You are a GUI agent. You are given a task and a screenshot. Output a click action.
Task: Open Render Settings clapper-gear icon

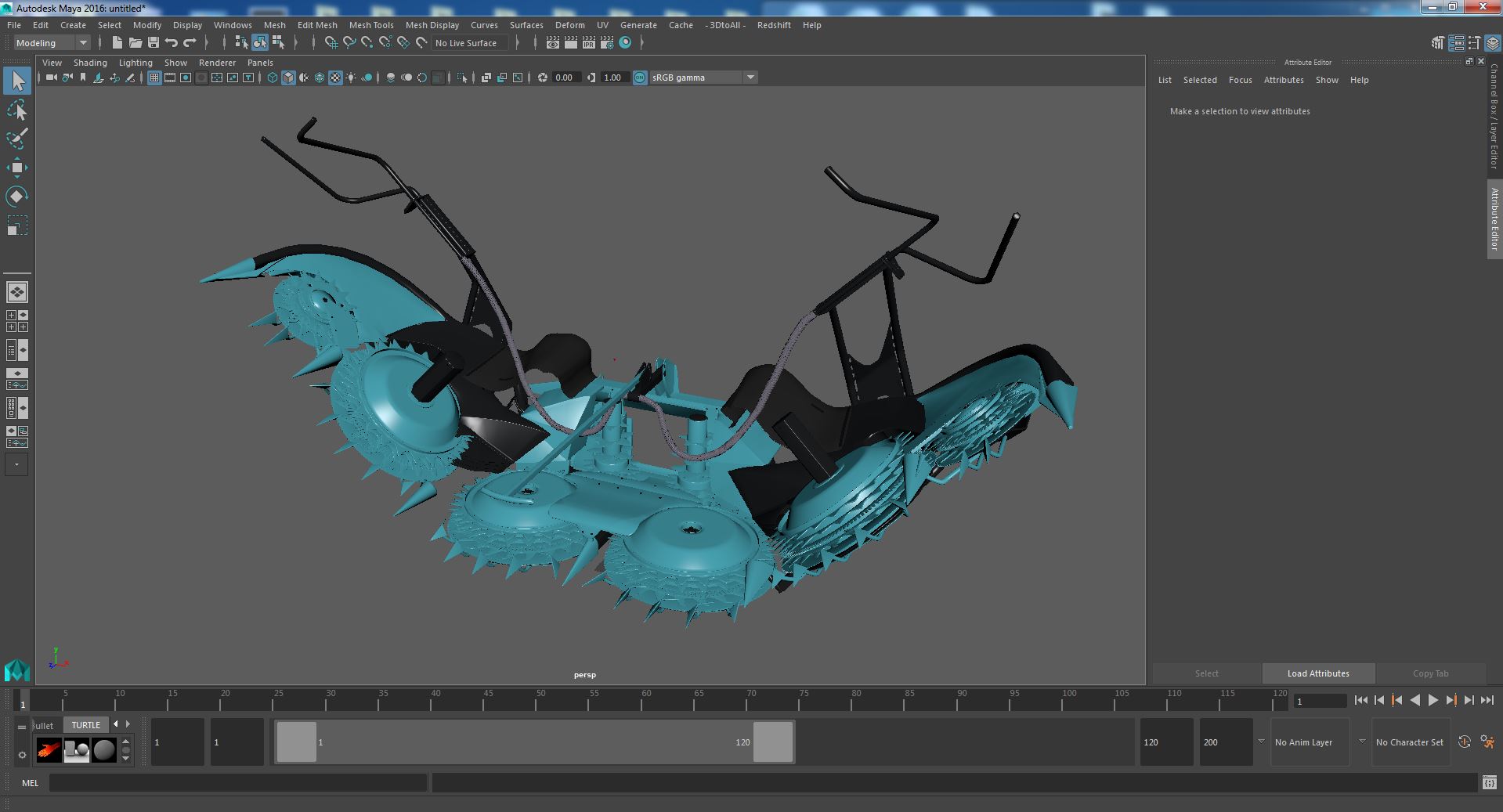[x=607, y=42]
